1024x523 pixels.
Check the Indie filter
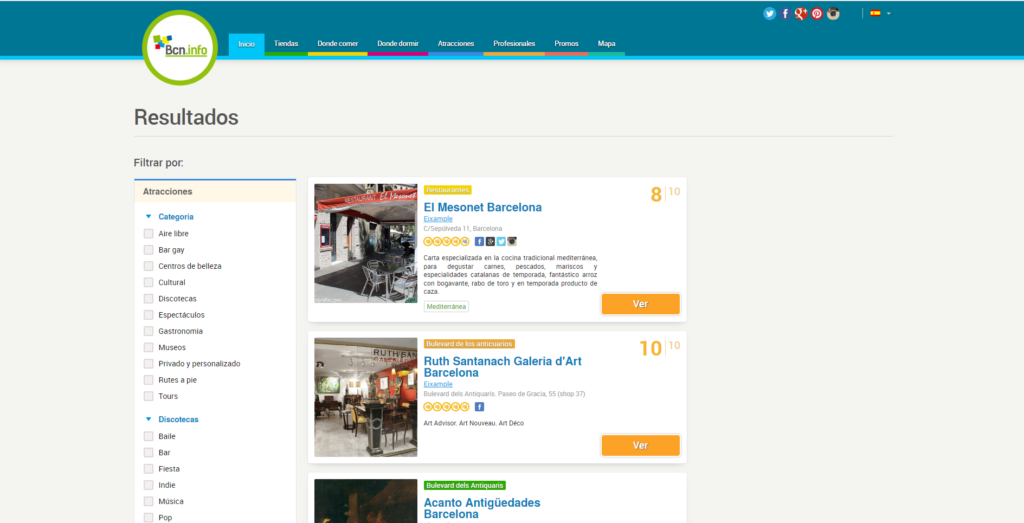(148, 485)
